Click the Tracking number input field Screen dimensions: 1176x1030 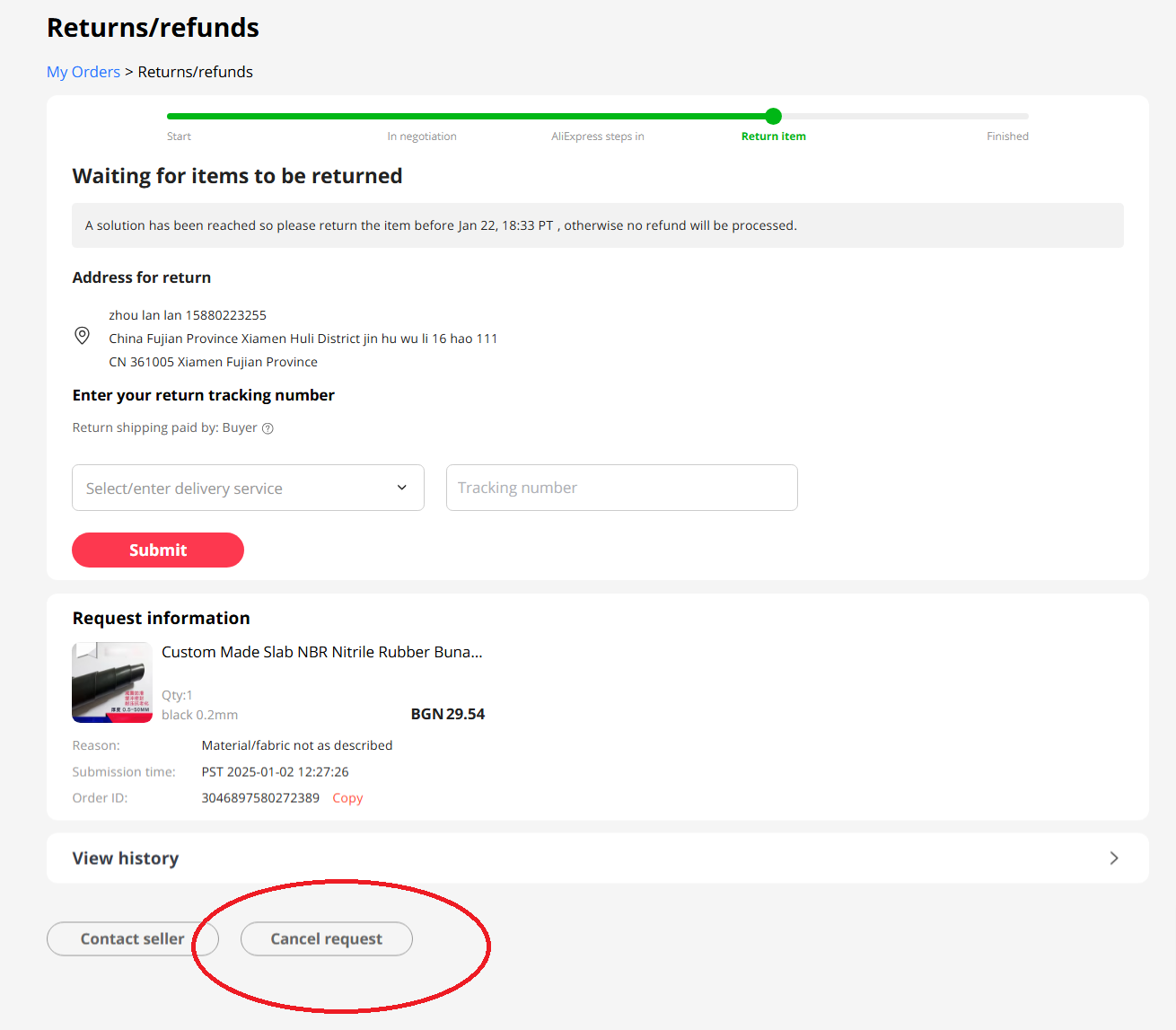coord(621,488)
